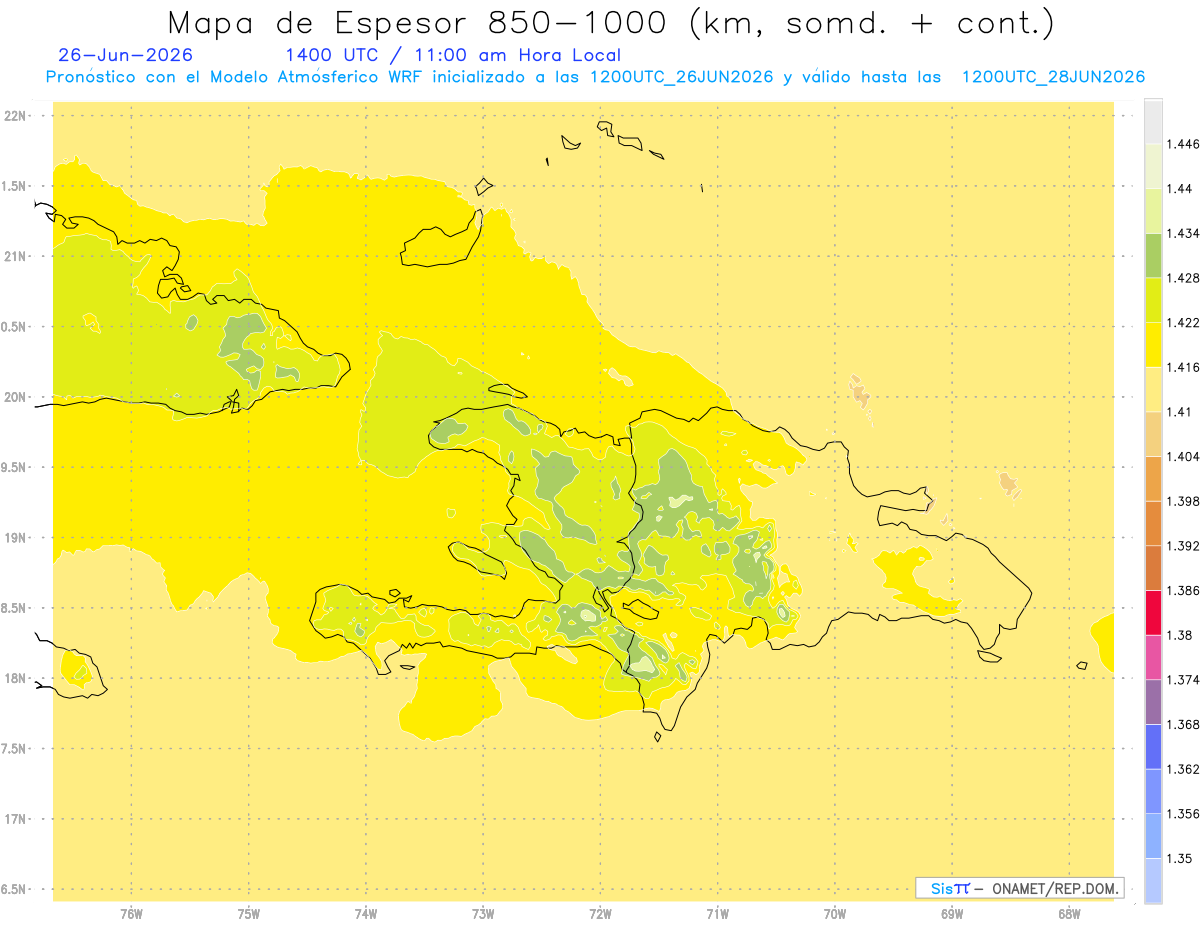This screenshot has width=1200, height=927.
Task: Pick the orange legend swatch between 1.398 and 1.404
Action: tap(1153, 478)
